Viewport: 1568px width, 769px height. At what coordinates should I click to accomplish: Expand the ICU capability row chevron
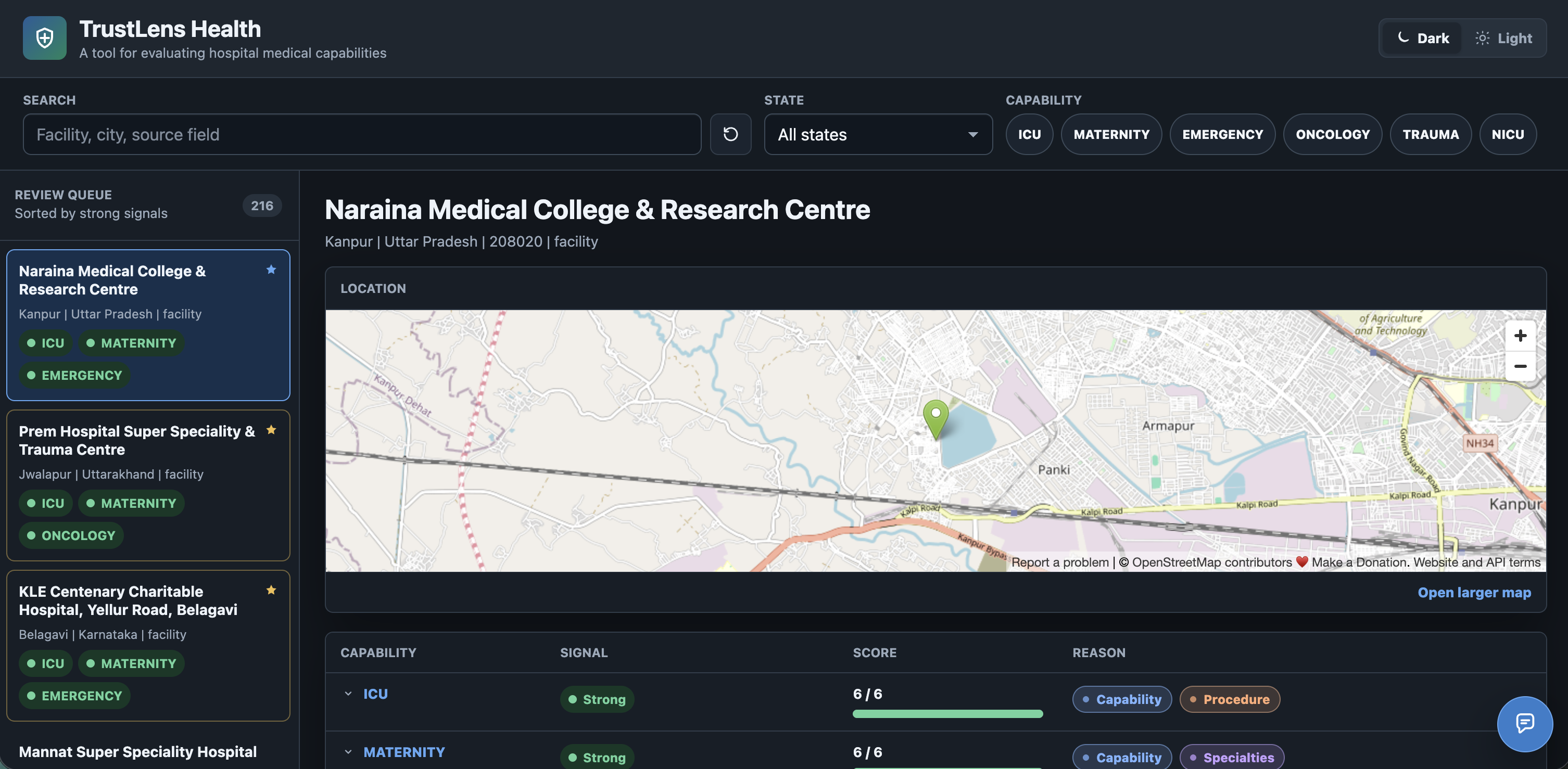pyautogui.click(x=348, y=694)
